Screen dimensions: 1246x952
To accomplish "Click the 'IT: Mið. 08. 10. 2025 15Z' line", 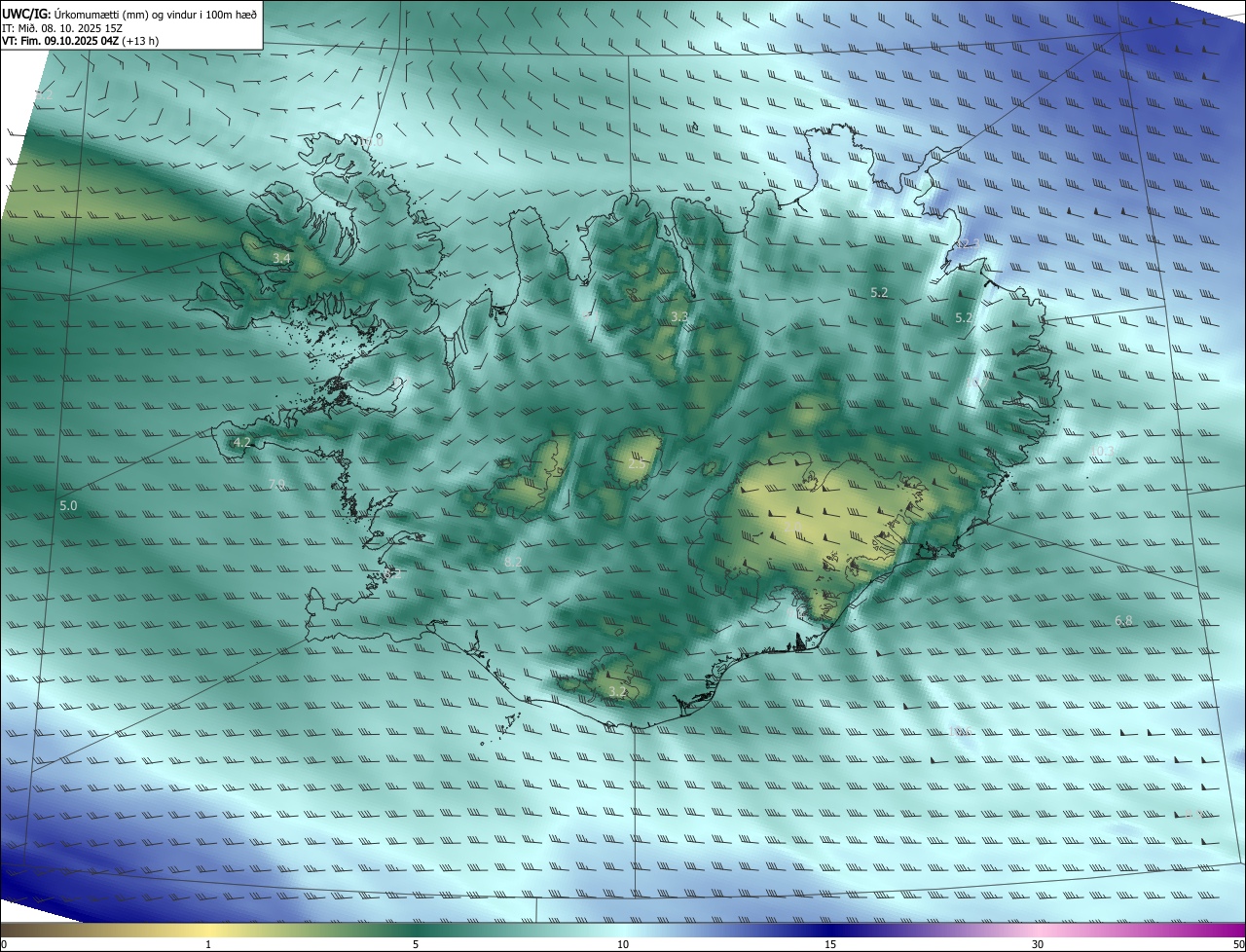I will (61, 27).
